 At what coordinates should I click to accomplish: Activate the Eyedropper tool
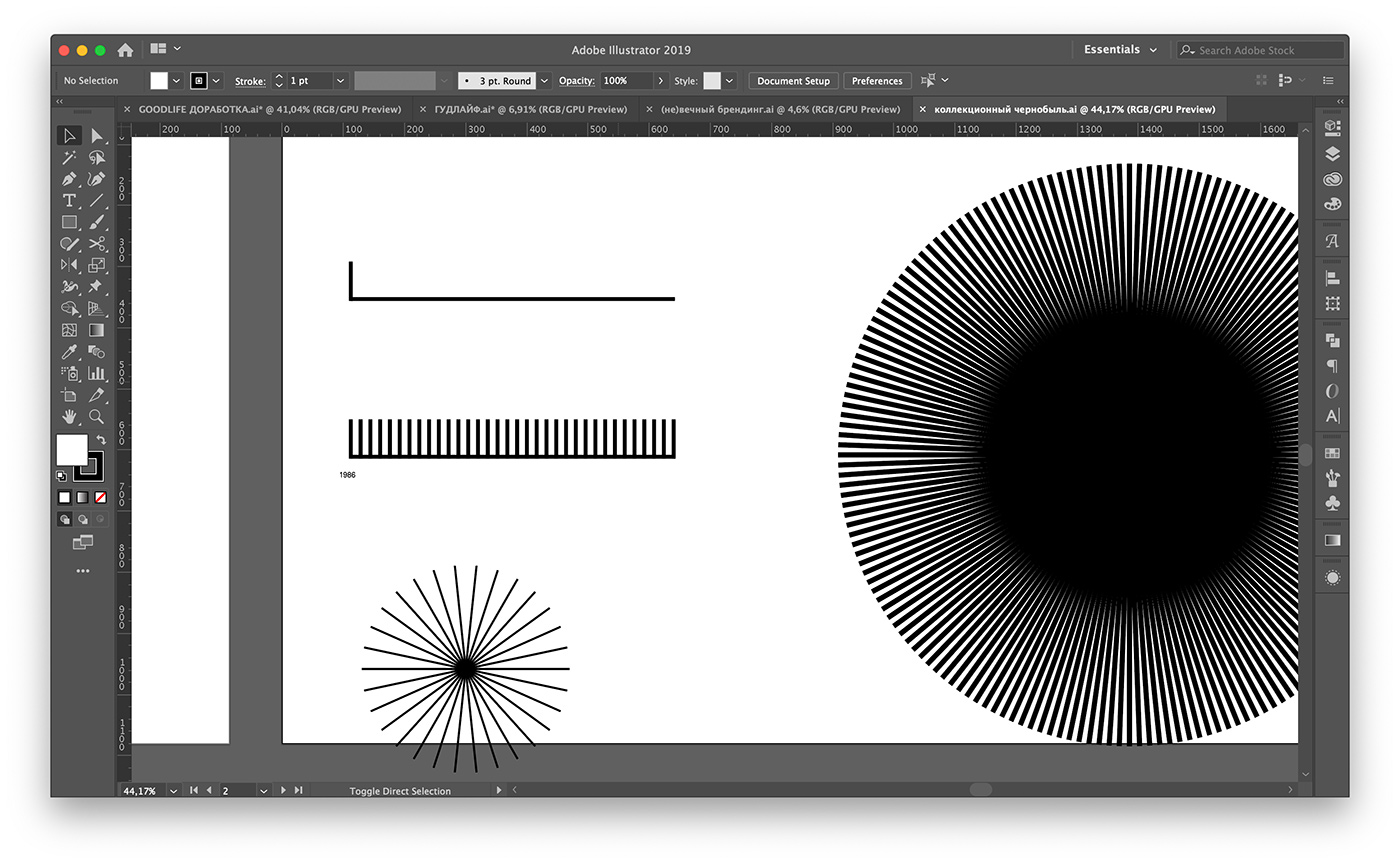coord(69,352)
